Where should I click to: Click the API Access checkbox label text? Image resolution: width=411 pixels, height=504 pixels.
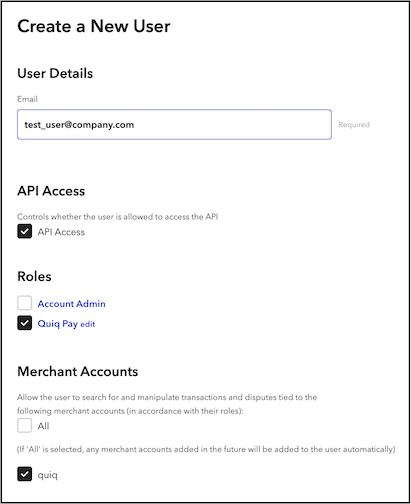point(61,232)
